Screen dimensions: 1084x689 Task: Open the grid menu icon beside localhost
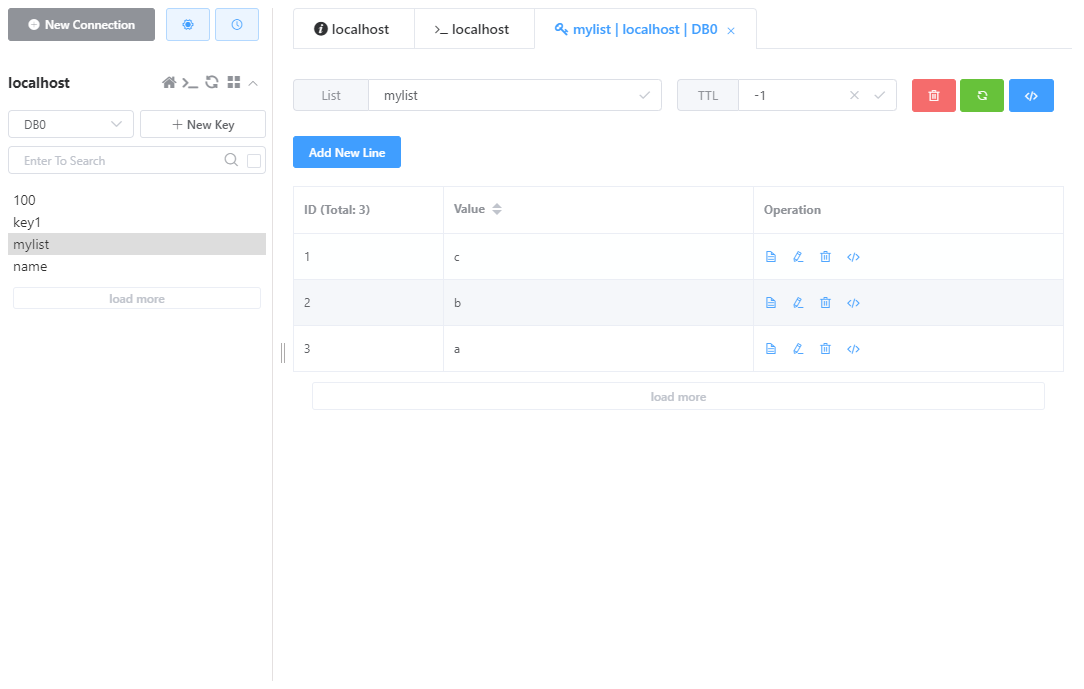[x=234, y=82]
